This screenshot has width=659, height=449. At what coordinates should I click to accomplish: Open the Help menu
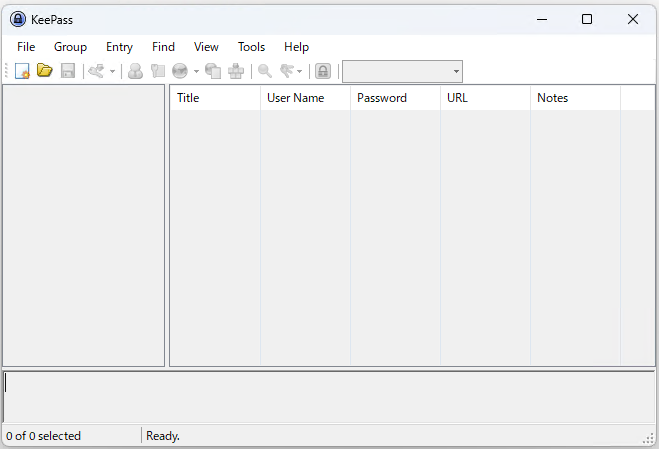click(x=296, y=47)
